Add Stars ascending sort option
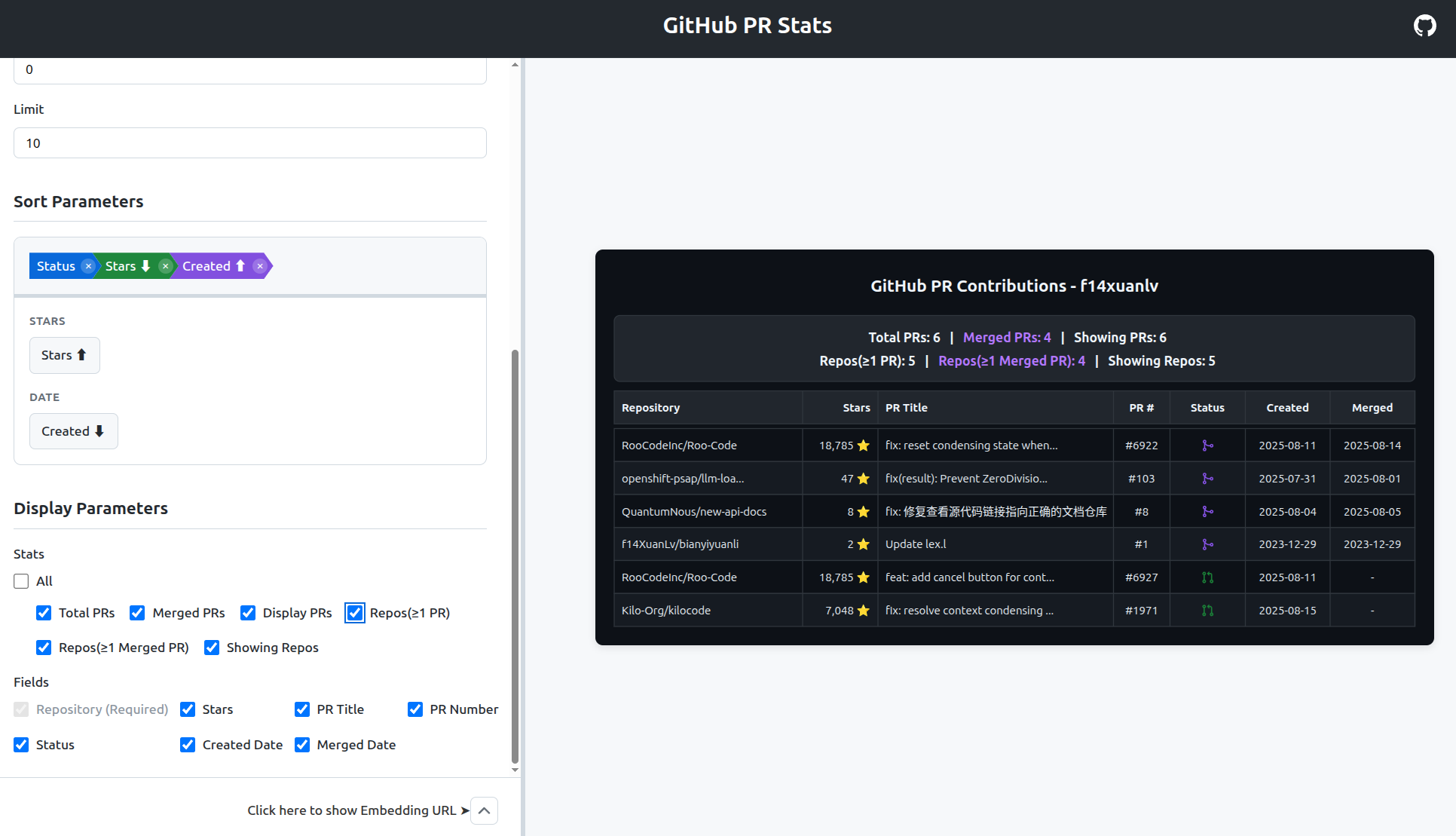Viewport: 1456px width, 836px height. coord(64,355)
